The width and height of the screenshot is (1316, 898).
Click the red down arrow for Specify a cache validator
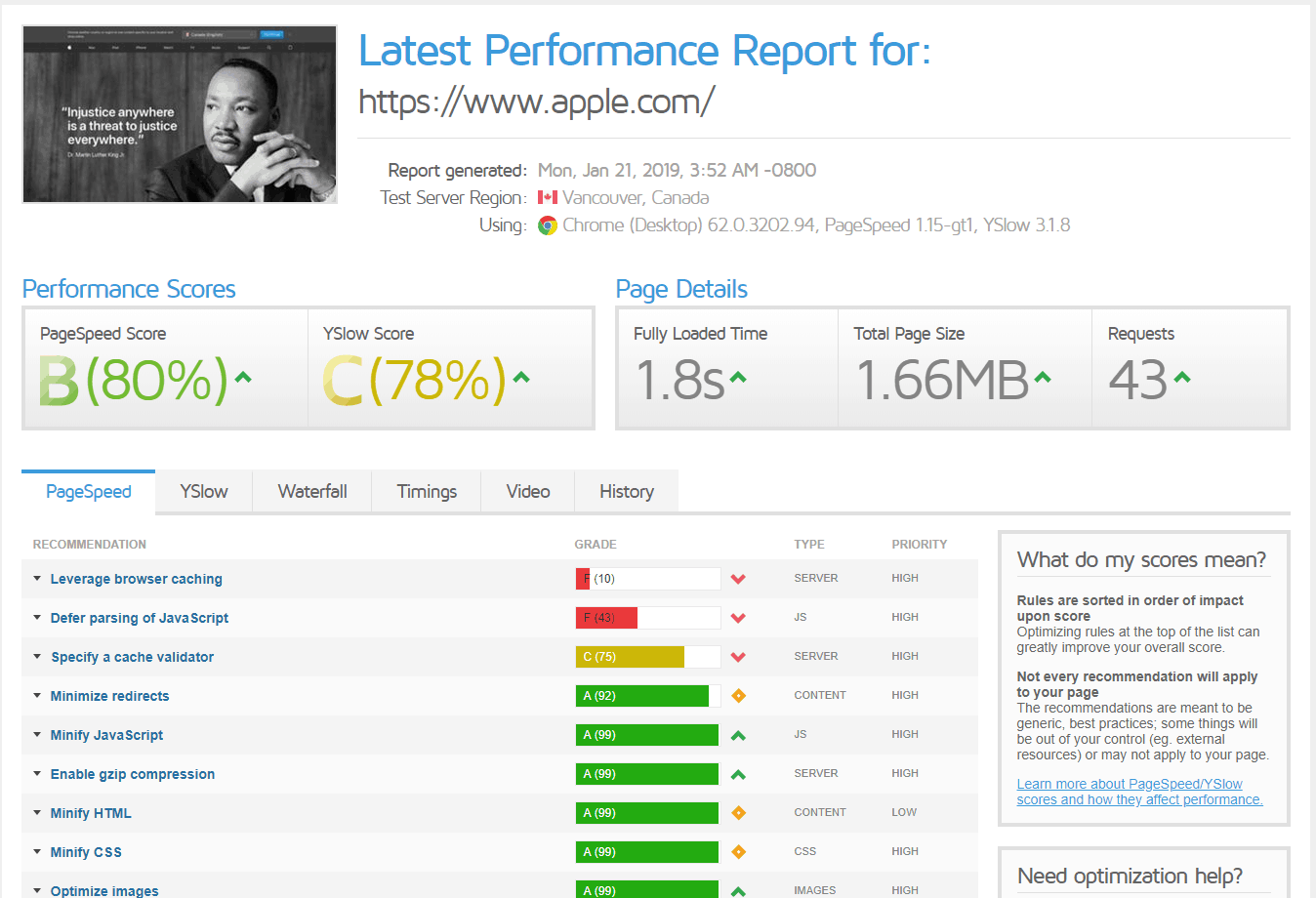click(738, 656)
